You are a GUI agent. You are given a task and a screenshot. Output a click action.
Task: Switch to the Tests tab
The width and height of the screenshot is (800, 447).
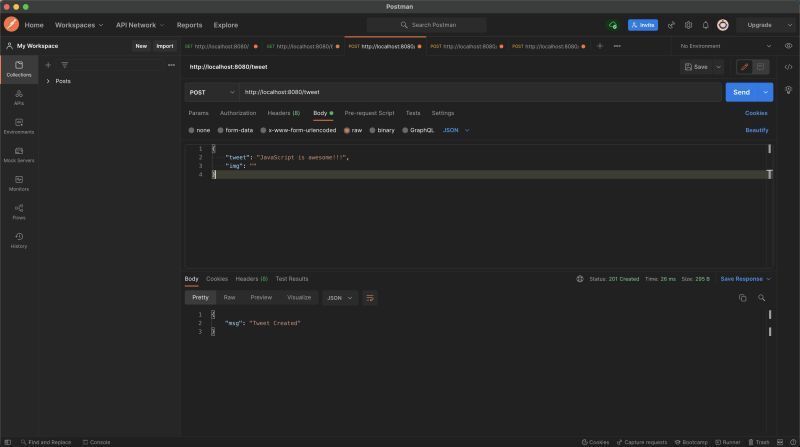(x=413, y=113)
